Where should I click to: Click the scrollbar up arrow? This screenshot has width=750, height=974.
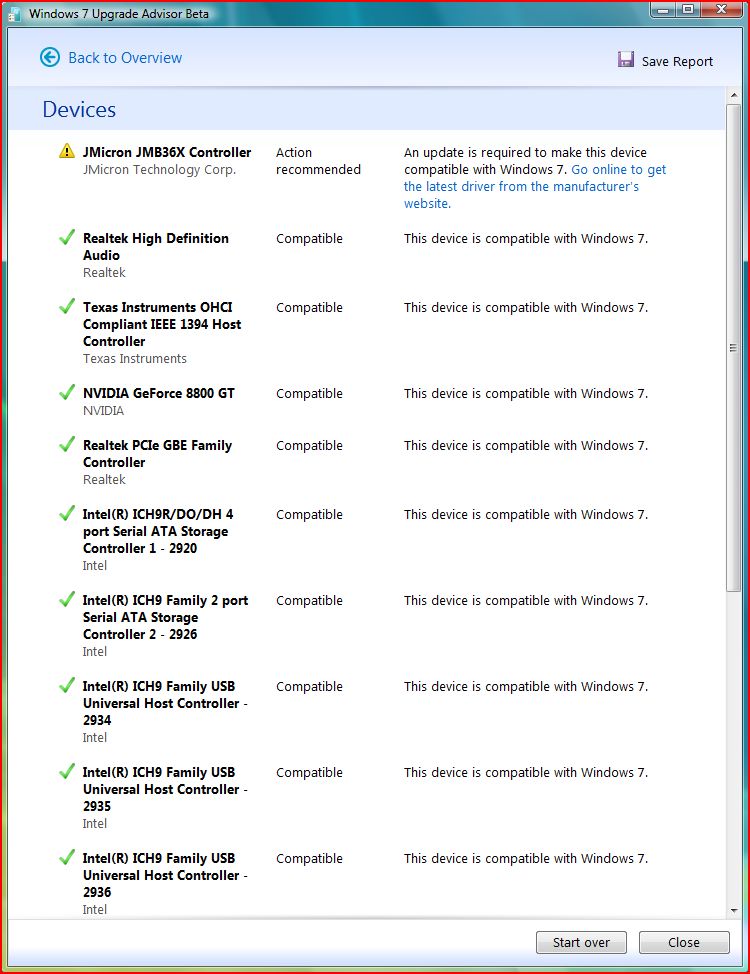coord(733,96)
